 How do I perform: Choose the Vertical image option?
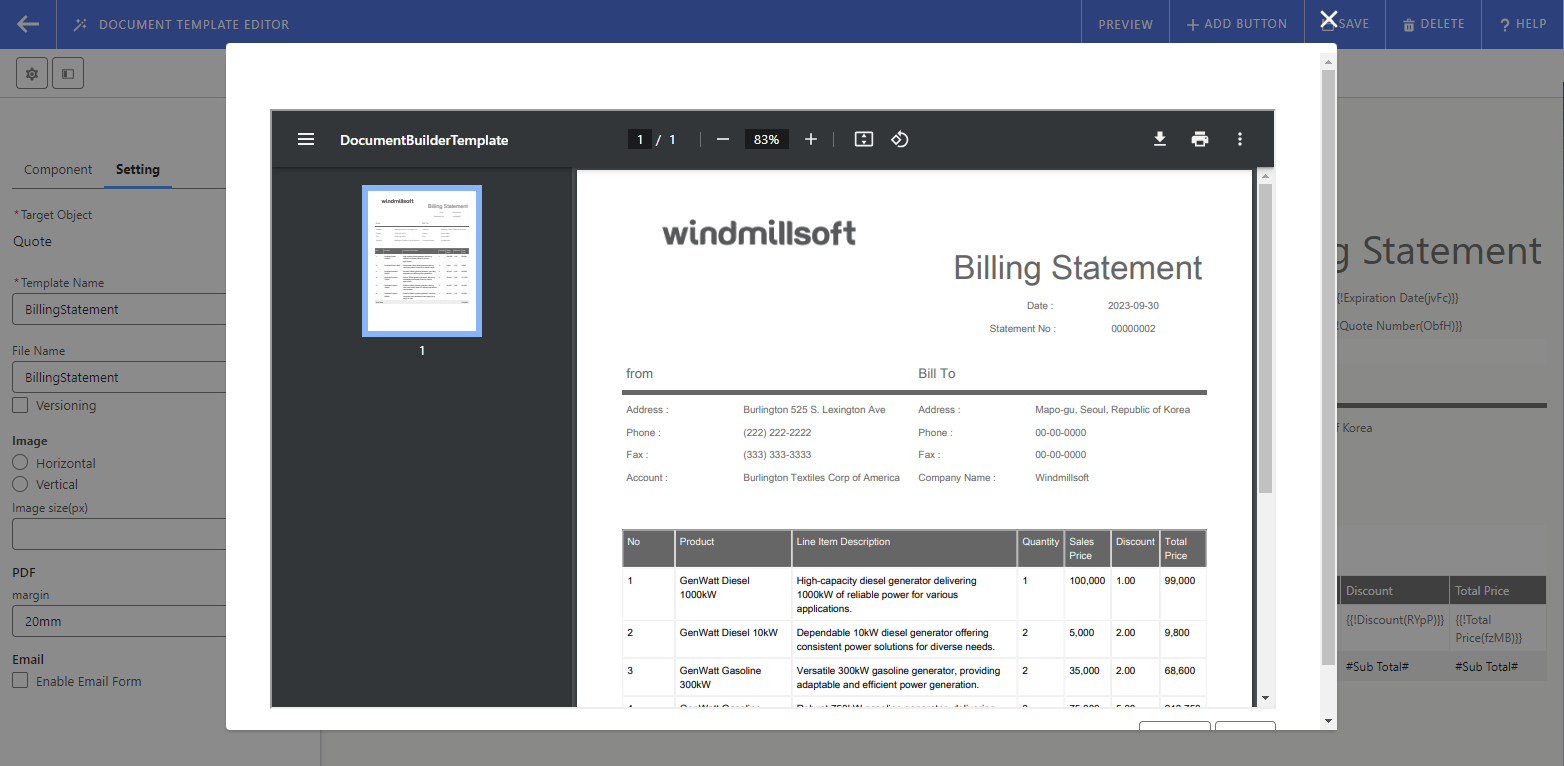[x=20, y=484]
